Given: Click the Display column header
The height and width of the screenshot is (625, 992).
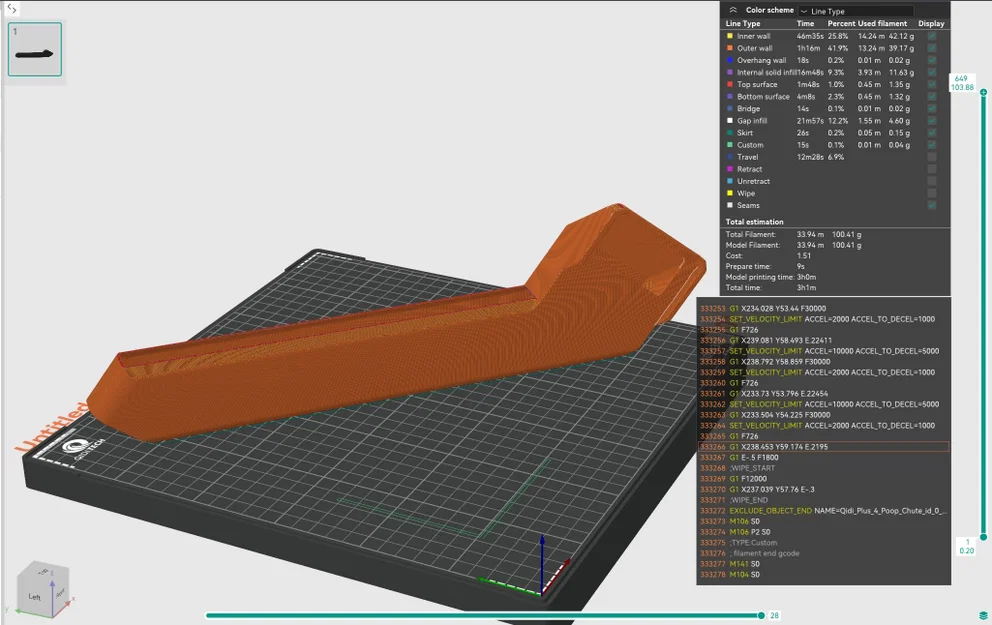Looking at the screenshot, I should (931, 23).
